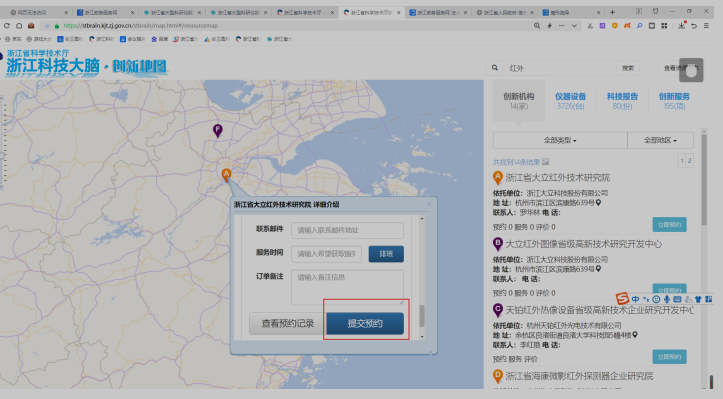
Task: Click the orange shield extension icon
Action: 615,26
